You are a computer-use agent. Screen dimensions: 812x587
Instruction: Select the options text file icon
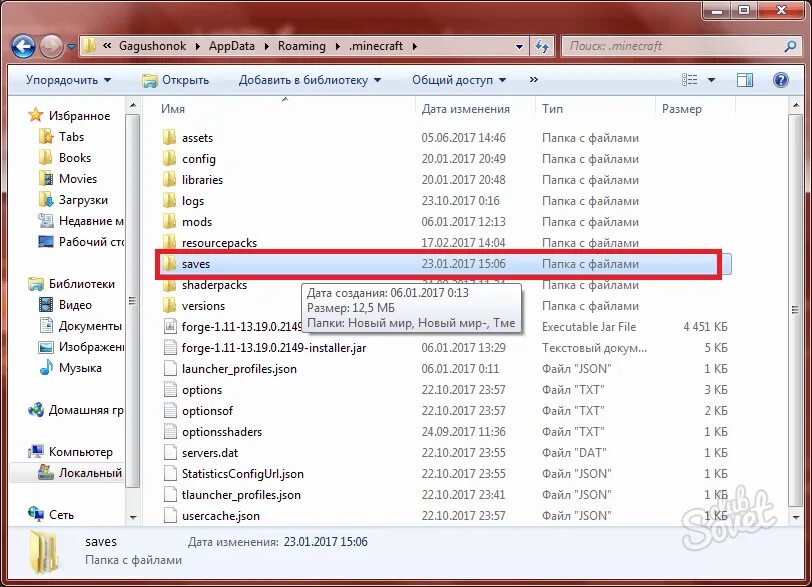coord(170,389)
